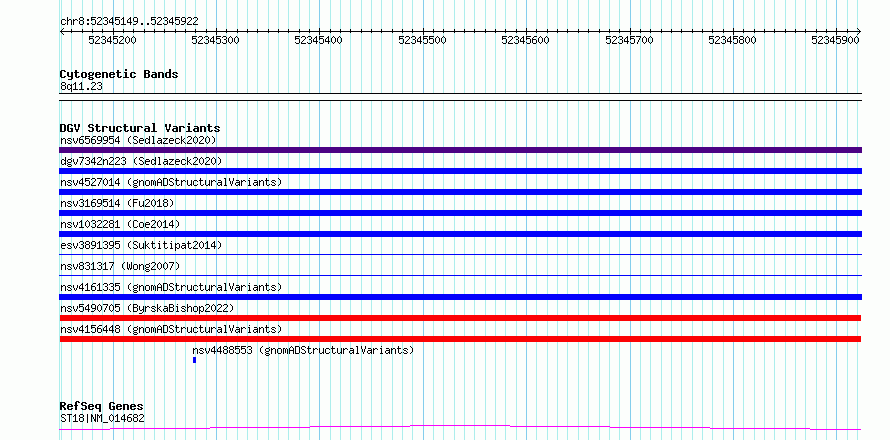The image size is (890, 440).
Task: Select the nsv4161335 (gnomADStructuralVariants) label
Action: tap(171, 287)
